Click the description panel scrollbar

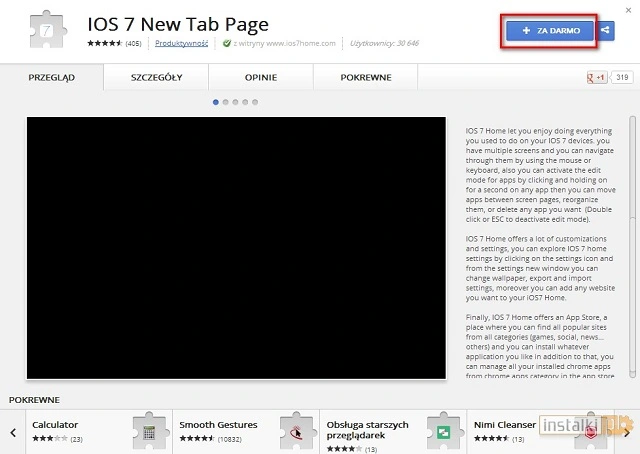633,247
